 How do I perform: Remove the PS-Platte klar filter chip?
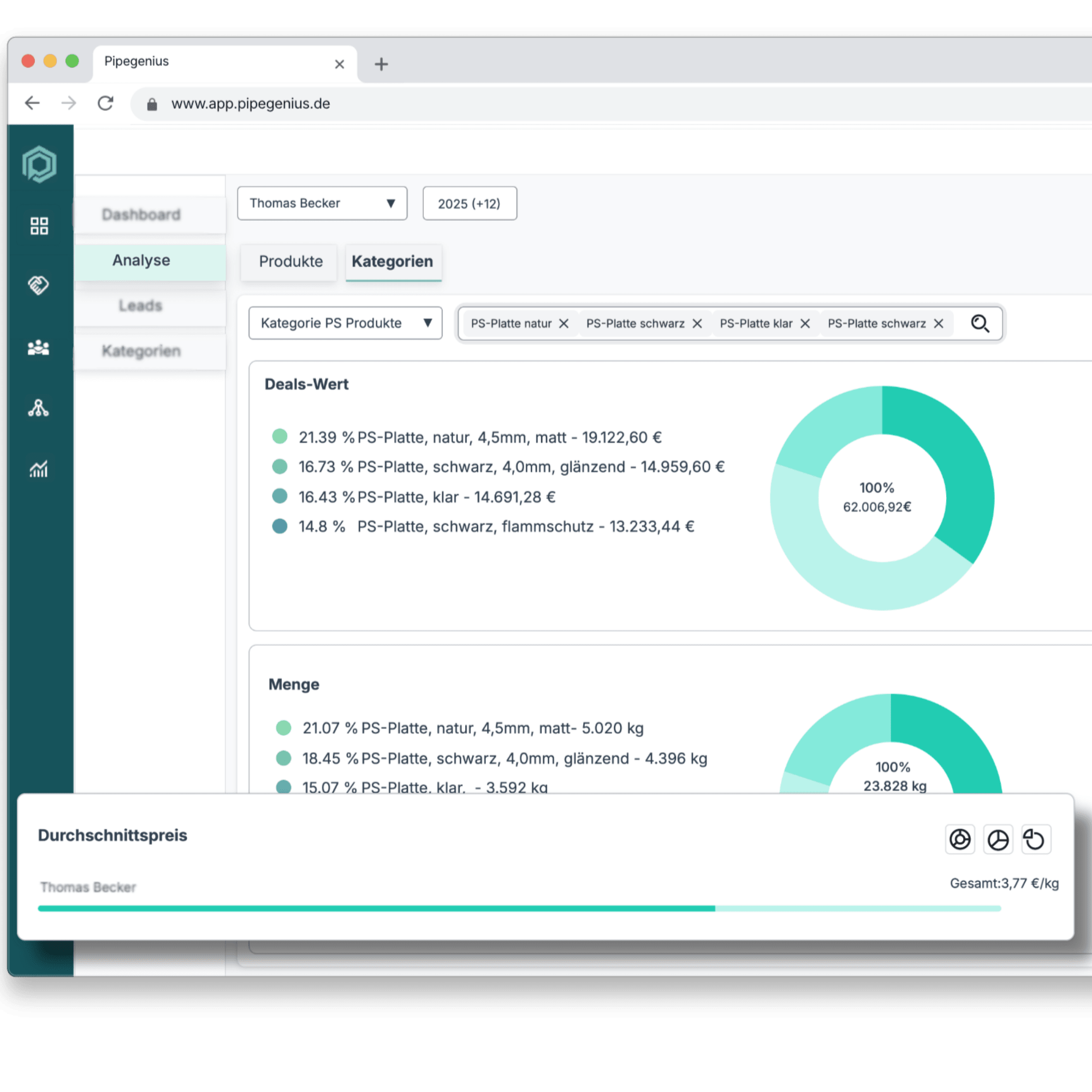click(x=805, y=324)
